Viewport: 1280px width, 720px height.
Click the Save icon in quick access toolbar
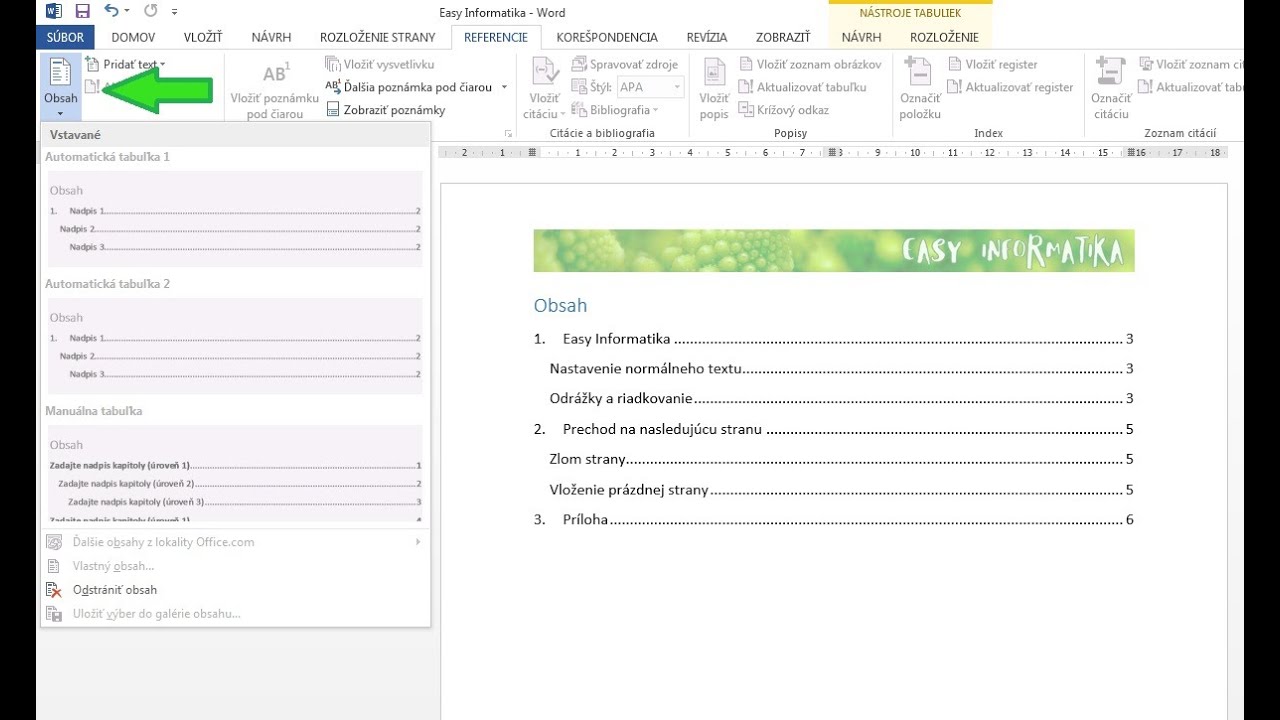tap(82, 12)
